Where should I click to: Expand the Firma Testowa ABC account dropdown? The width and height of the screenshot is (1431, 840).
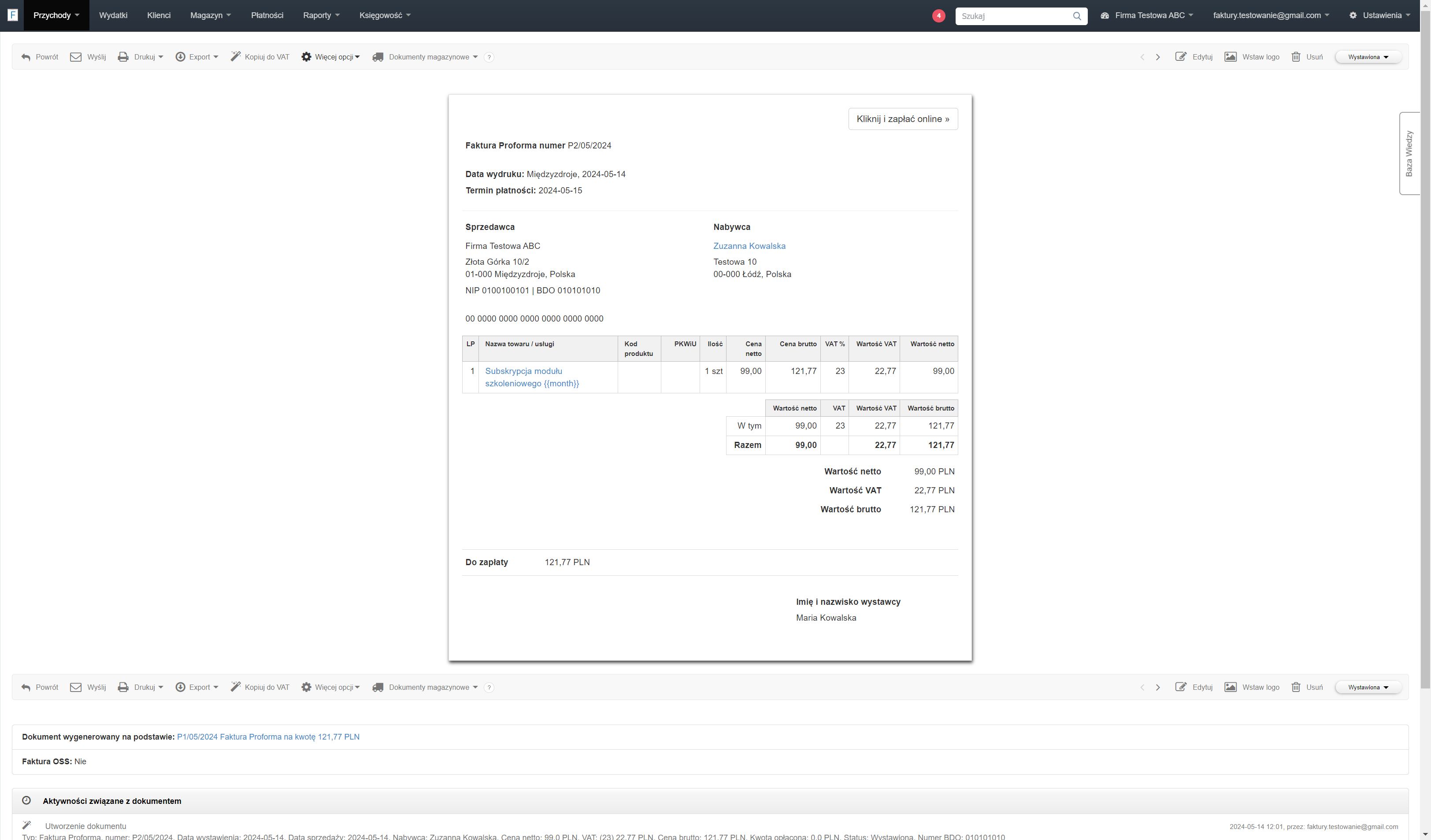[1147, 16]
